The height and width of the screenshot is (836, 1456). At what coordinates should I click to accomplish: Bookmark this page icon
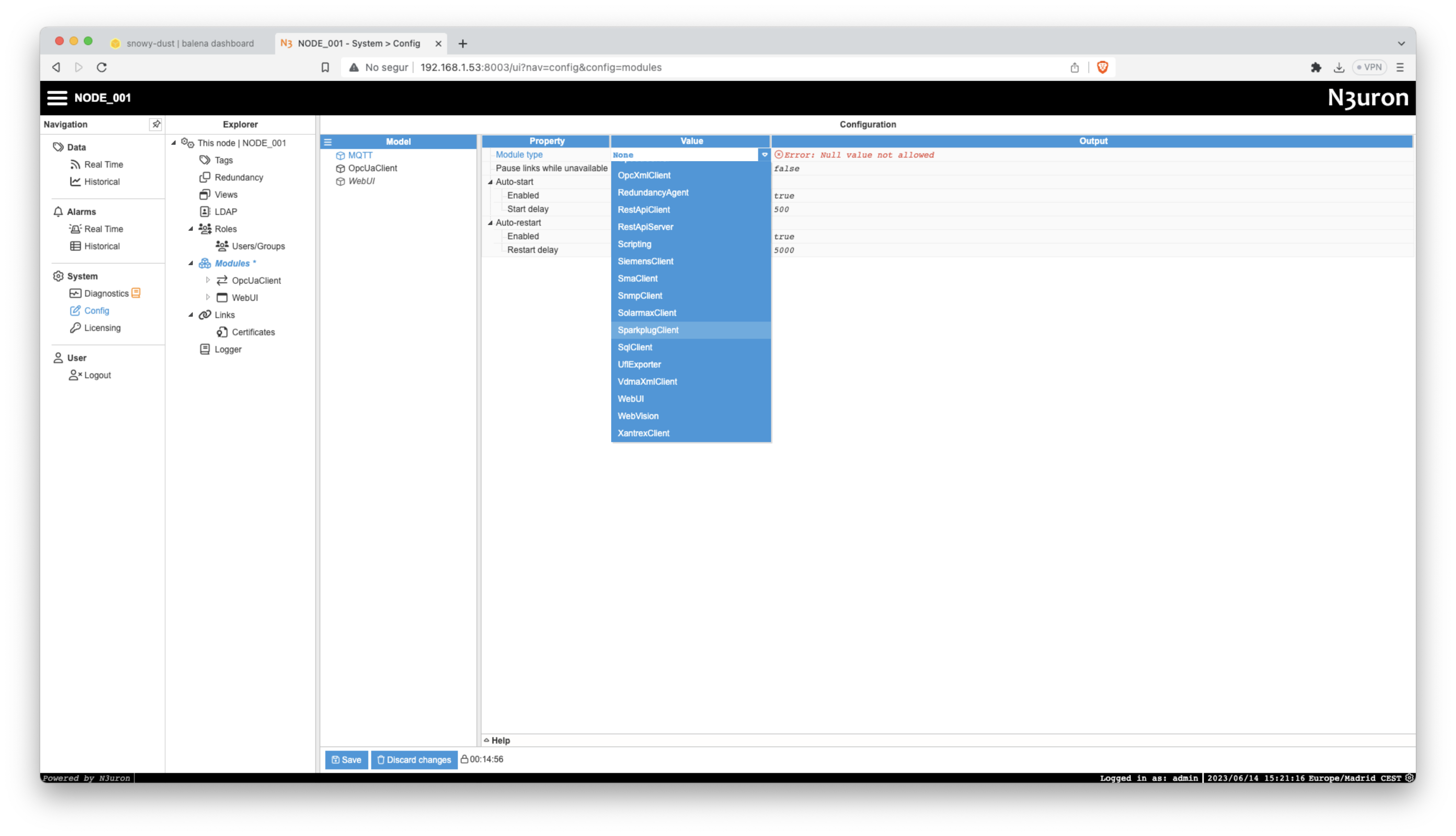click(x=325, y=67)
